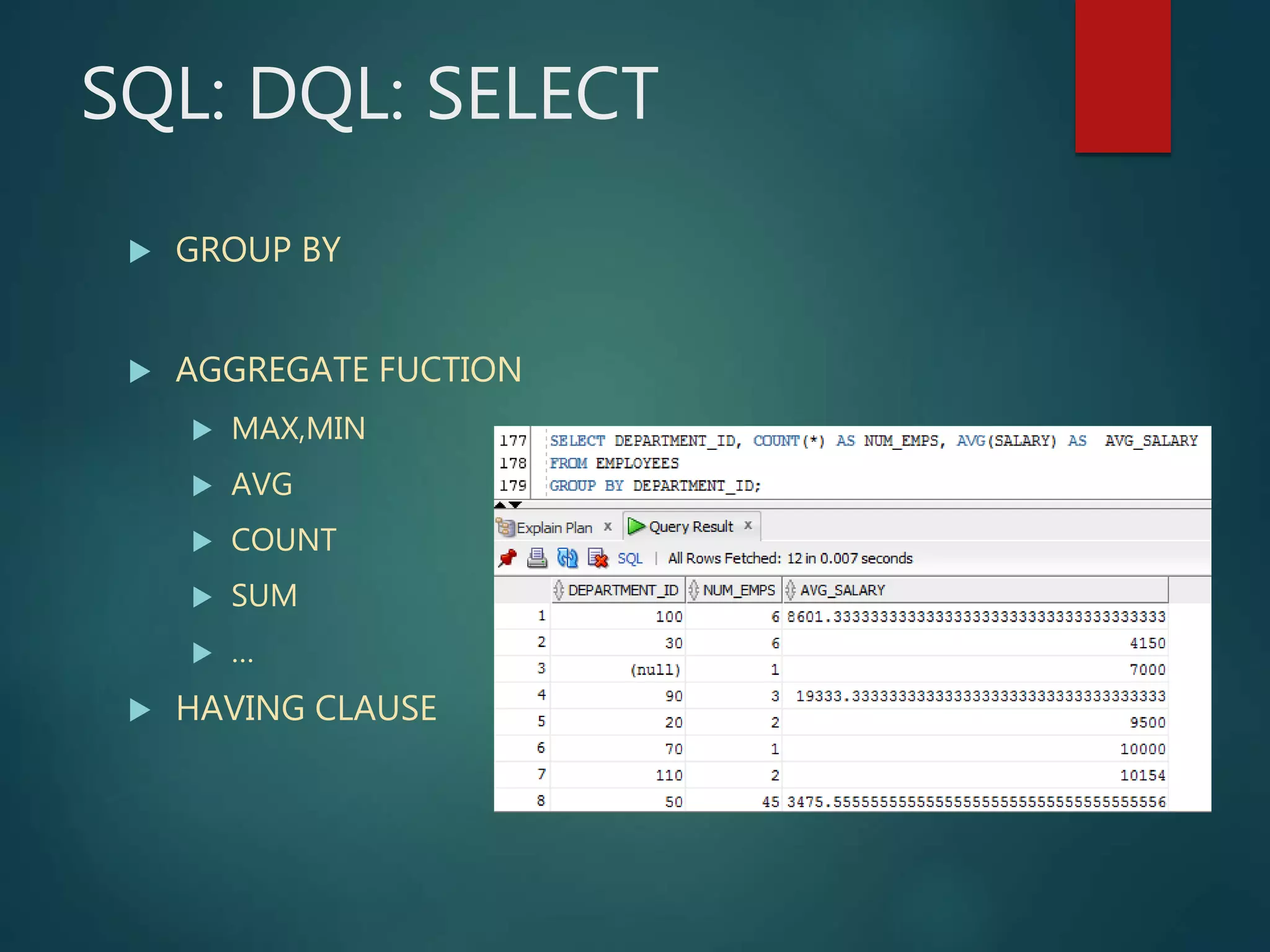
Task: Click the Explain Plan tab tree icon
Action: tap(505, 527)
